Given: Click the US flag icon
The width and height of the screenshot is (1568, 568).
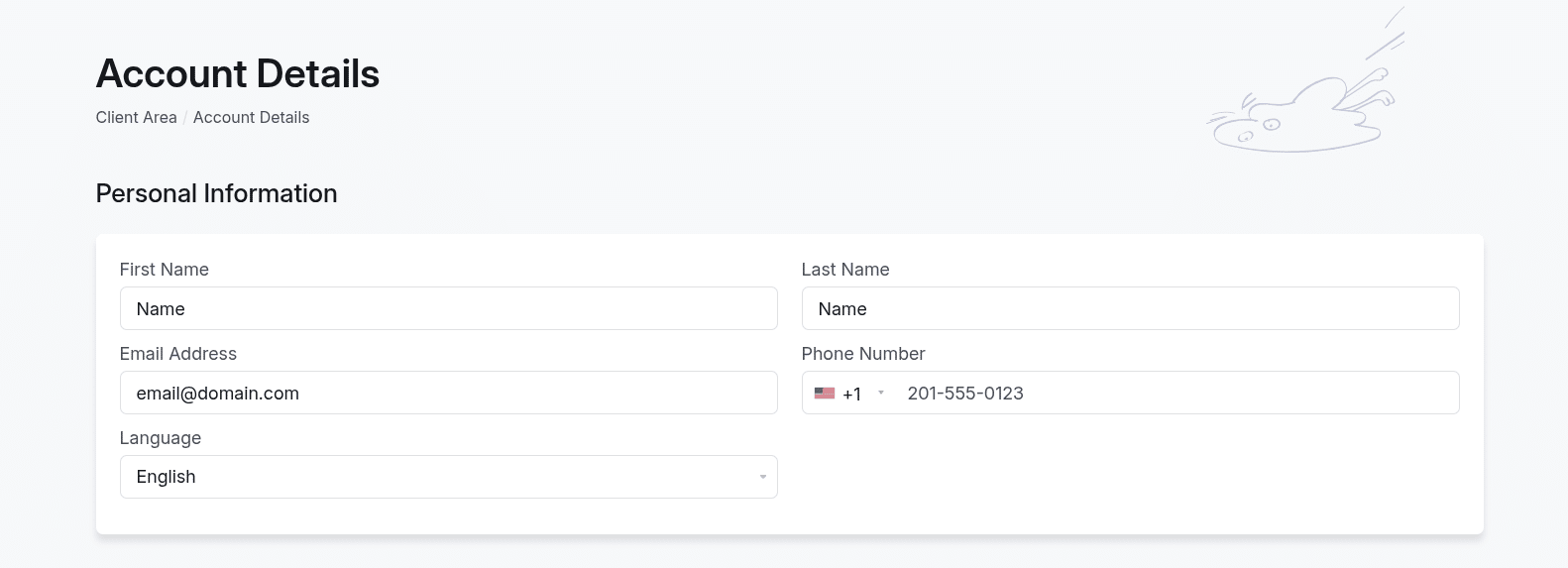Looking at the screenshot, I should coord(824,394).
